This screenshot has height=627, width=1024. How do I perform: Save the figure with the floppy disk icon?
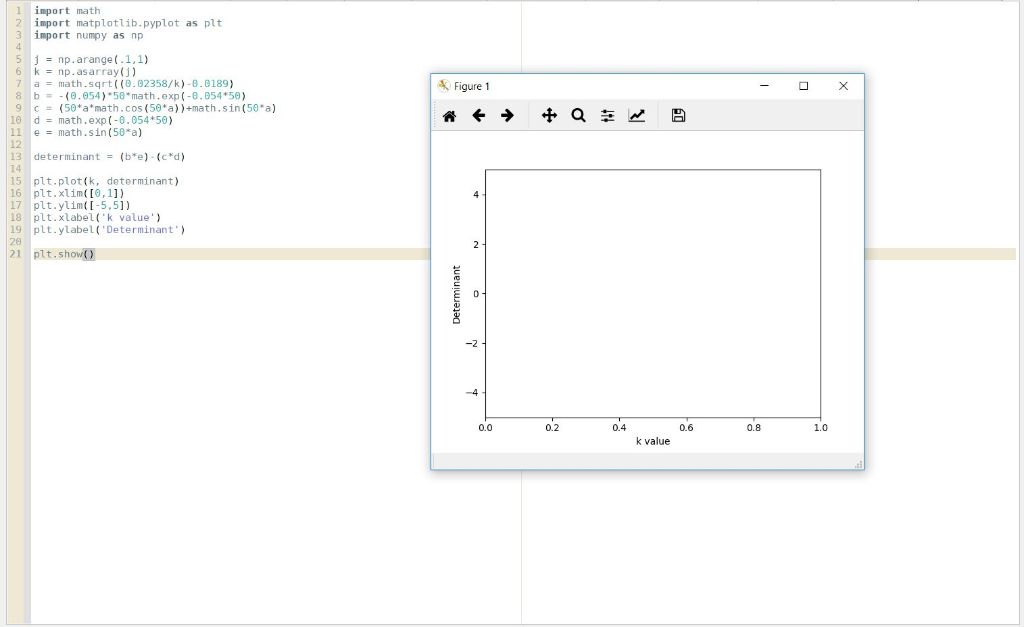[678, 115]
